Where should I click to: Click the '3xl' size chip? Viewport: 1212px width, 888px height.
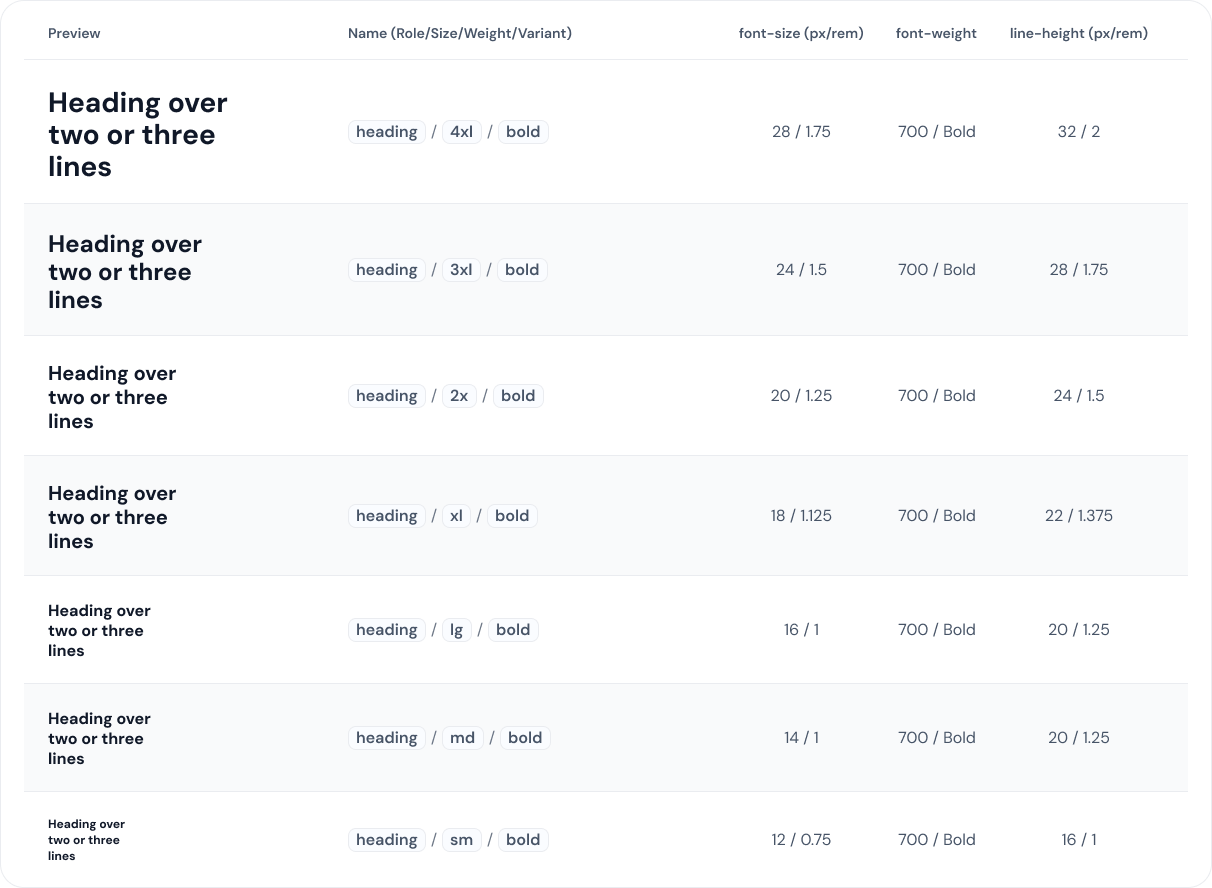pyautogui.click(x=461, y=269)
